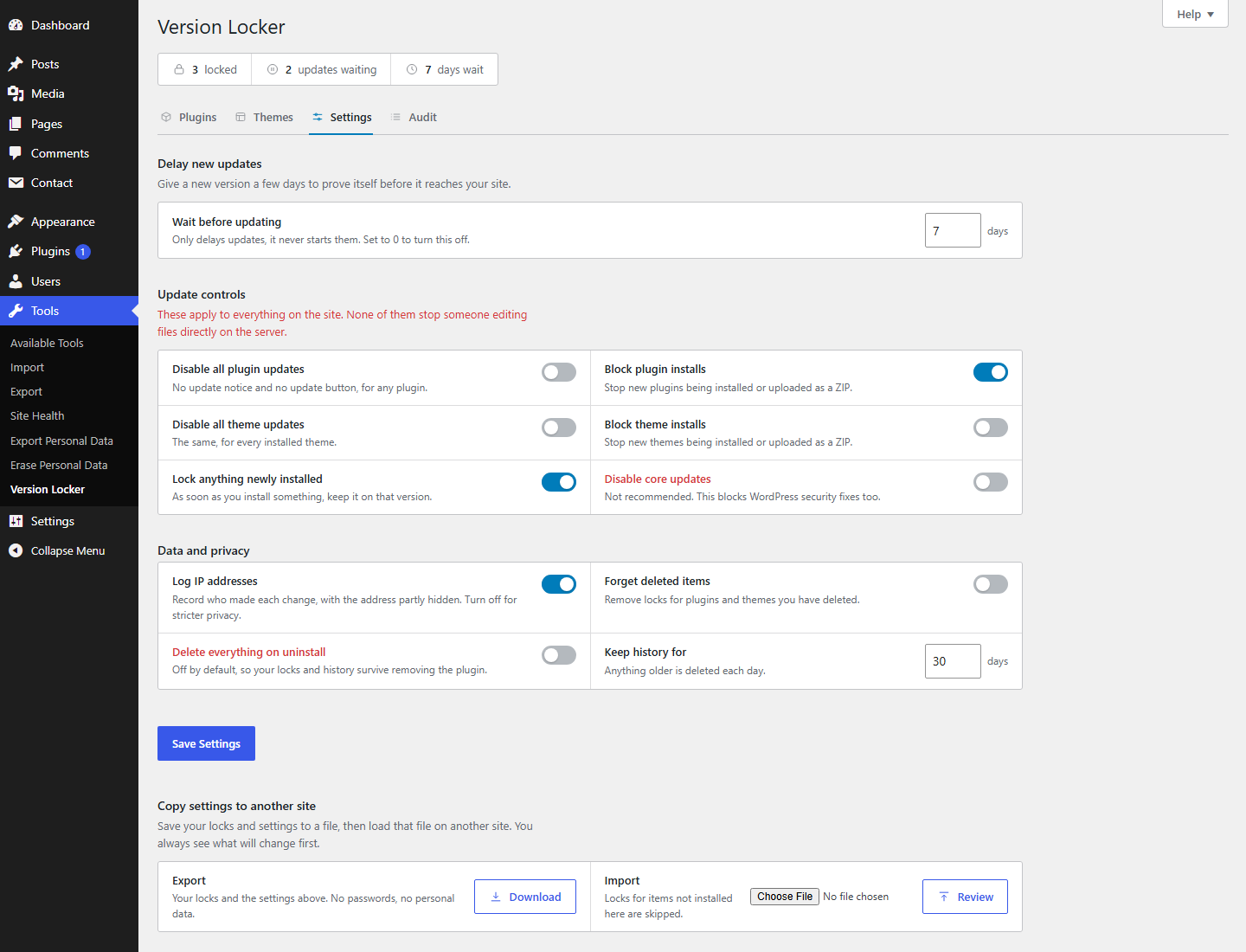Click the Dashboard gauge icon
This screenshot has width=1246, height=952.
pyautogui.click(x=16, y=25)
